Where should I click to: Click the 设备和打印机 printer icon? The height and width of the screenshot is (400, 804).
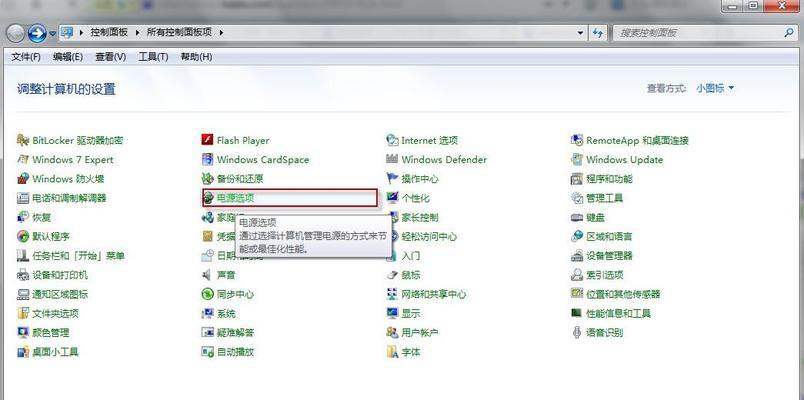pos(23,275)
